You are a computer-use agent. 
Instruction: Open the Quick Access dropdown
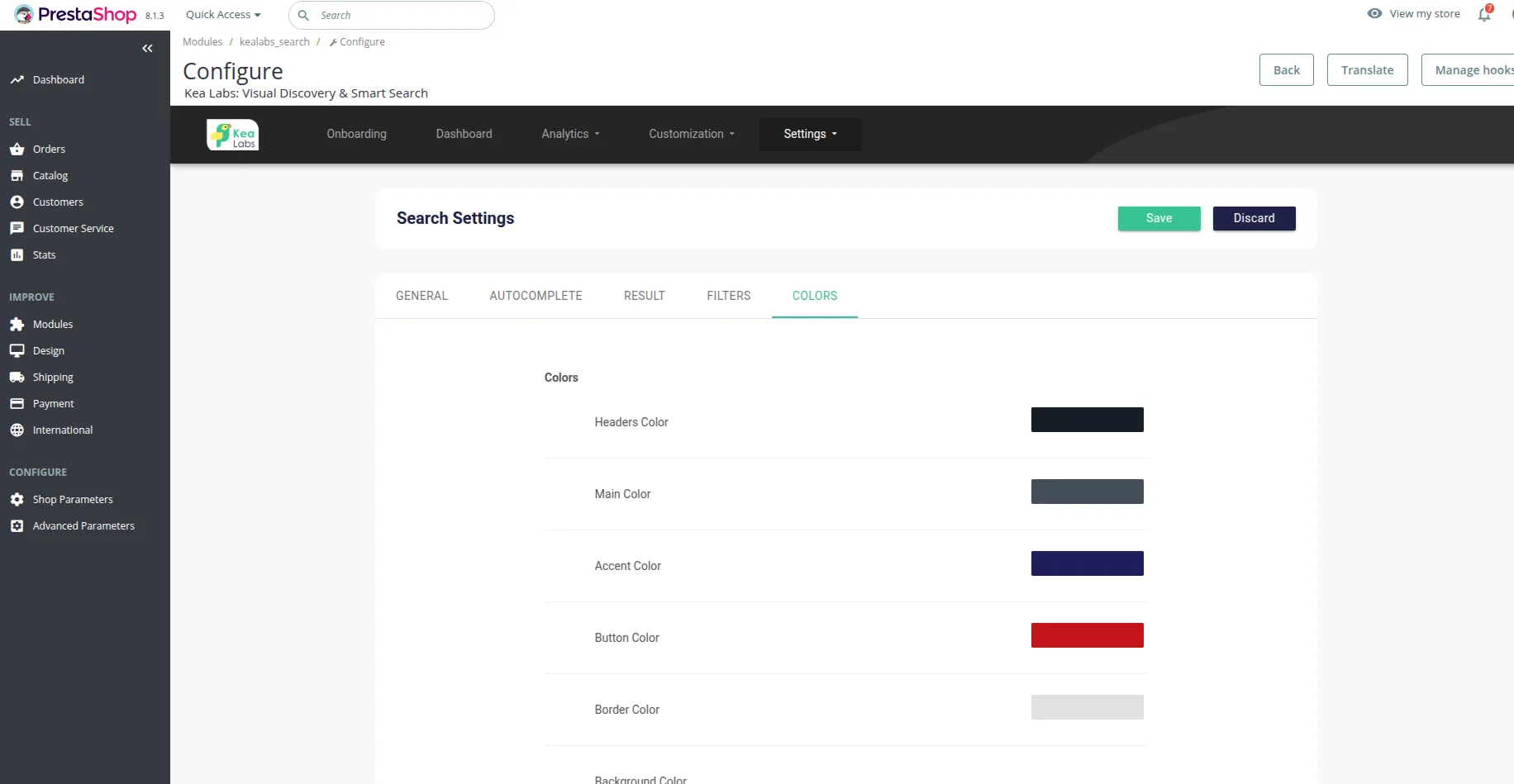[221, 14]
